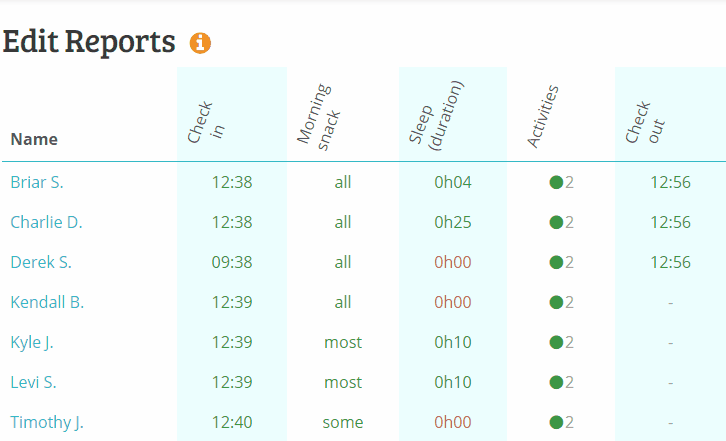This screenshot has width=726, height=441.
Task: Edit Charlie D.'s 0h25 sleep duration
Action: click(453, 222)
